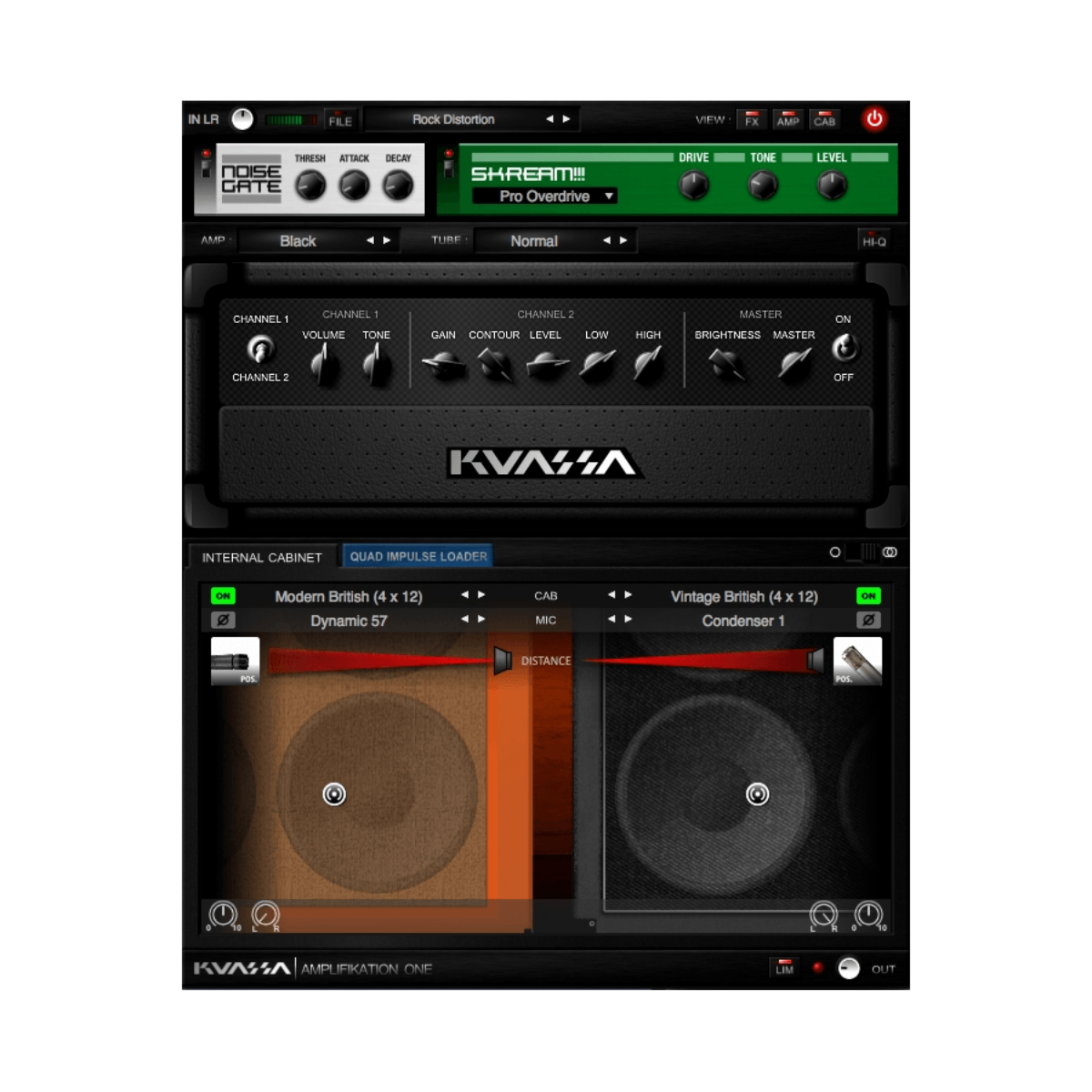Switch to INTERNAL CABINET tab
Image resolution: width=1092 pixels, height=1092 pixels.
[262, 557]
